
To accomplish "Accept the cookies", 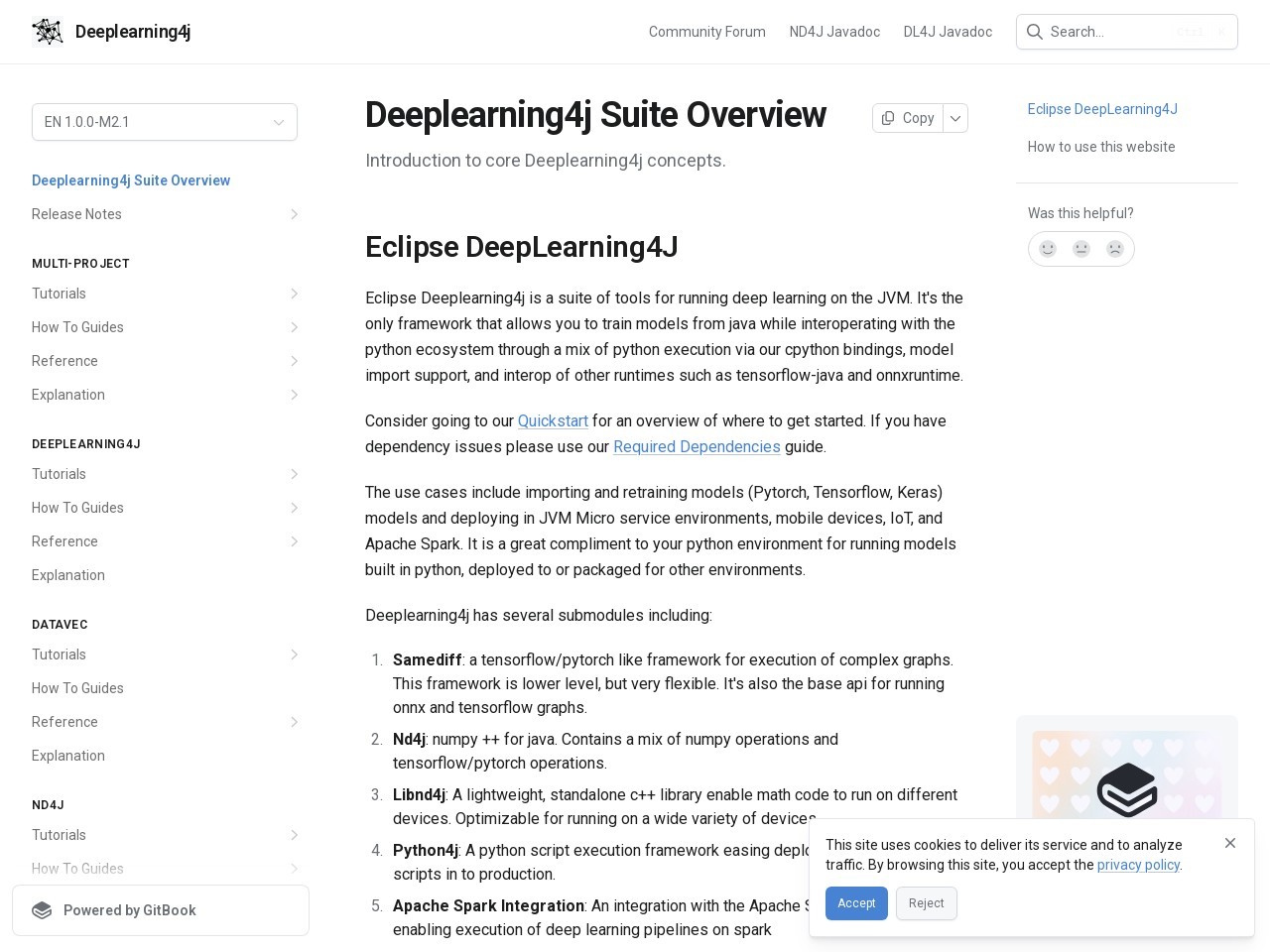I will [x=856, y=903].
